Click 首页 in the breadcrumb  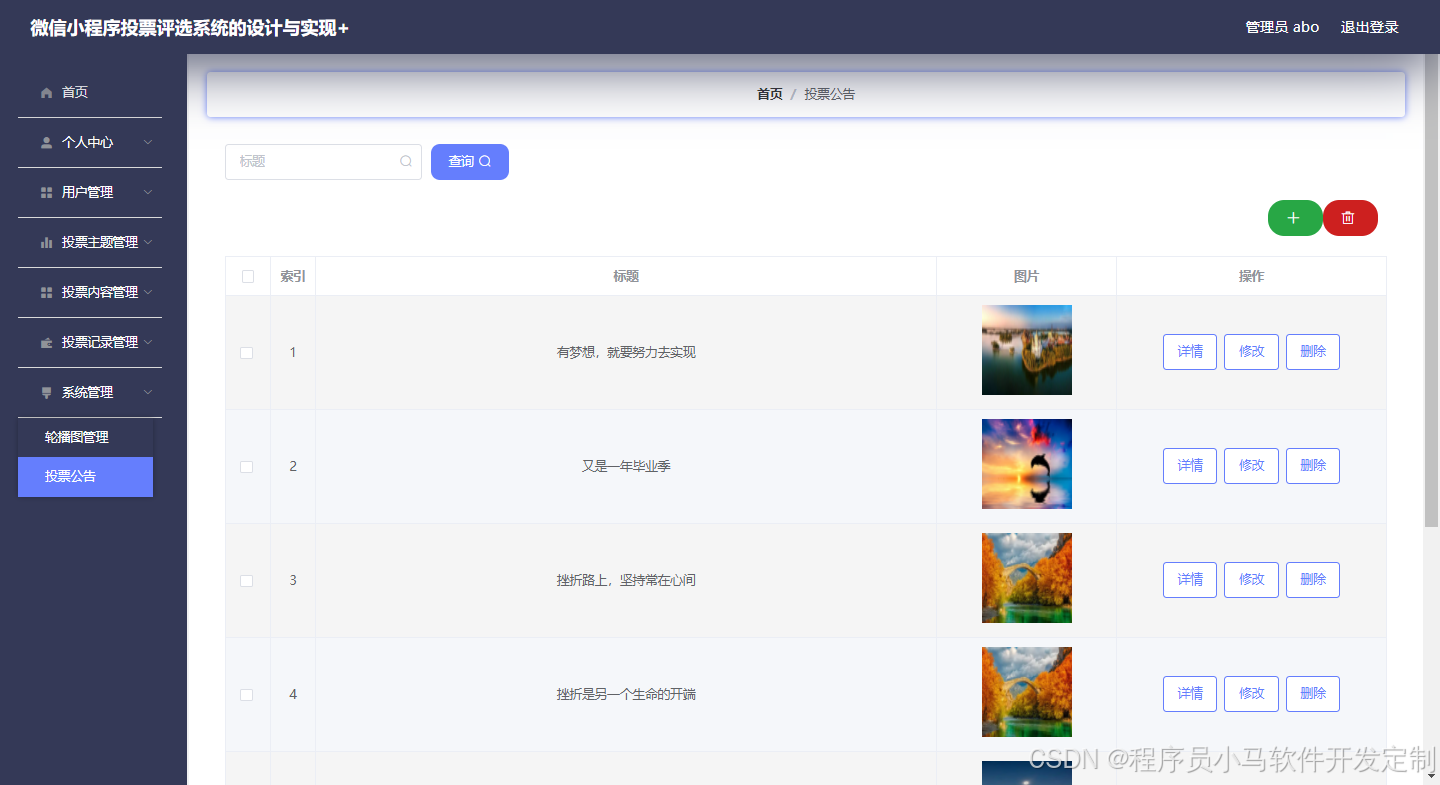[x=769, y=94]
